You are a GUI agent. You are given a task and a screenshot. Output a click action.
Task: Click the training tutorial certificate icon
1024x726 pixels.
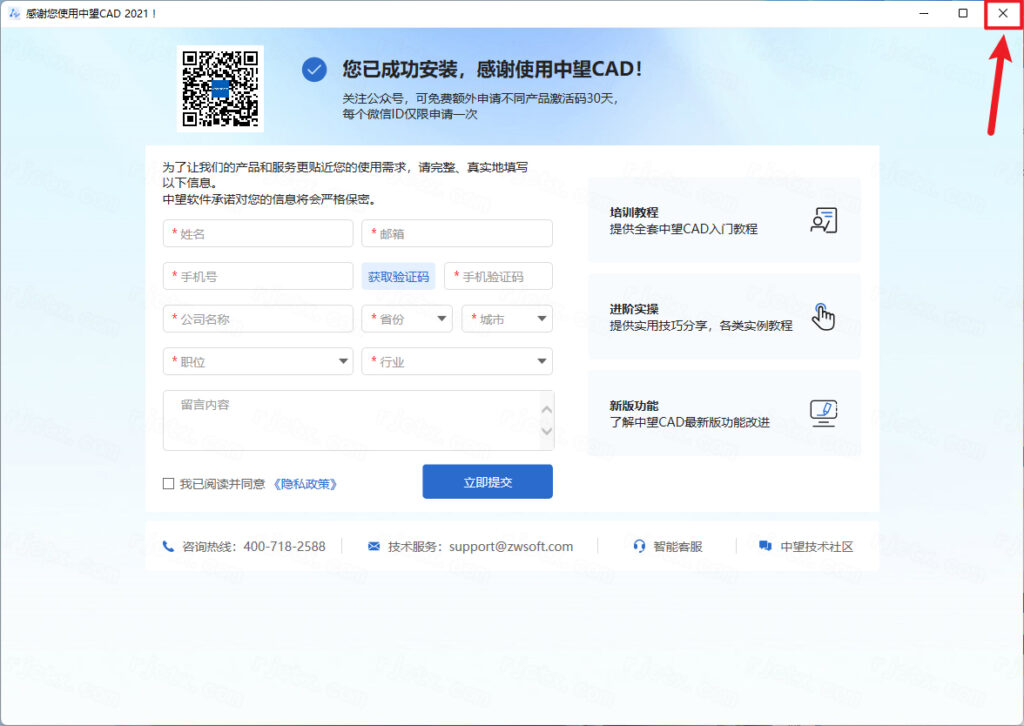pyautogui.click(x=822, y=221)
